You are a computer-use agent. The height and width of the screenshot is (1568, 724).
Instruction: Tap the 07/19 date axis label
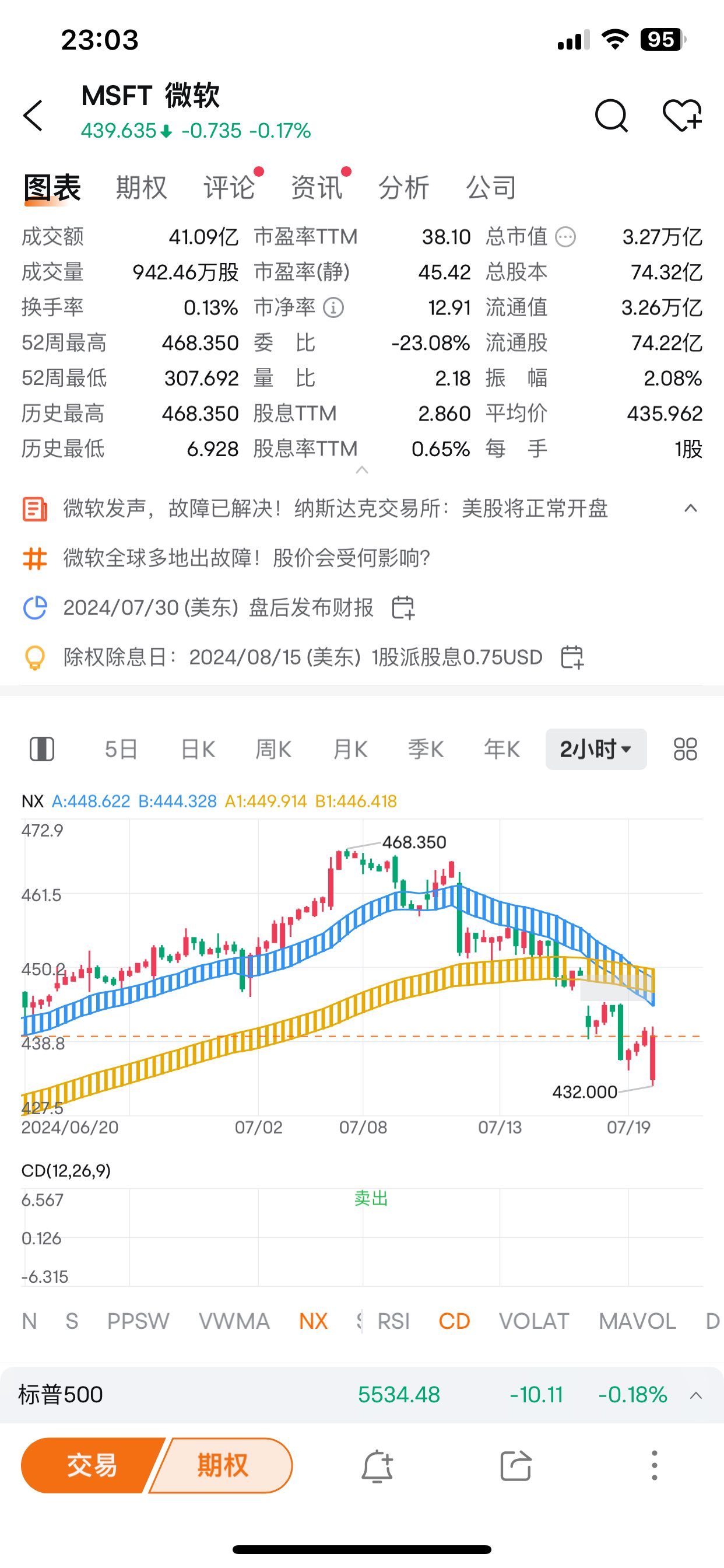tap(628, 1128)
